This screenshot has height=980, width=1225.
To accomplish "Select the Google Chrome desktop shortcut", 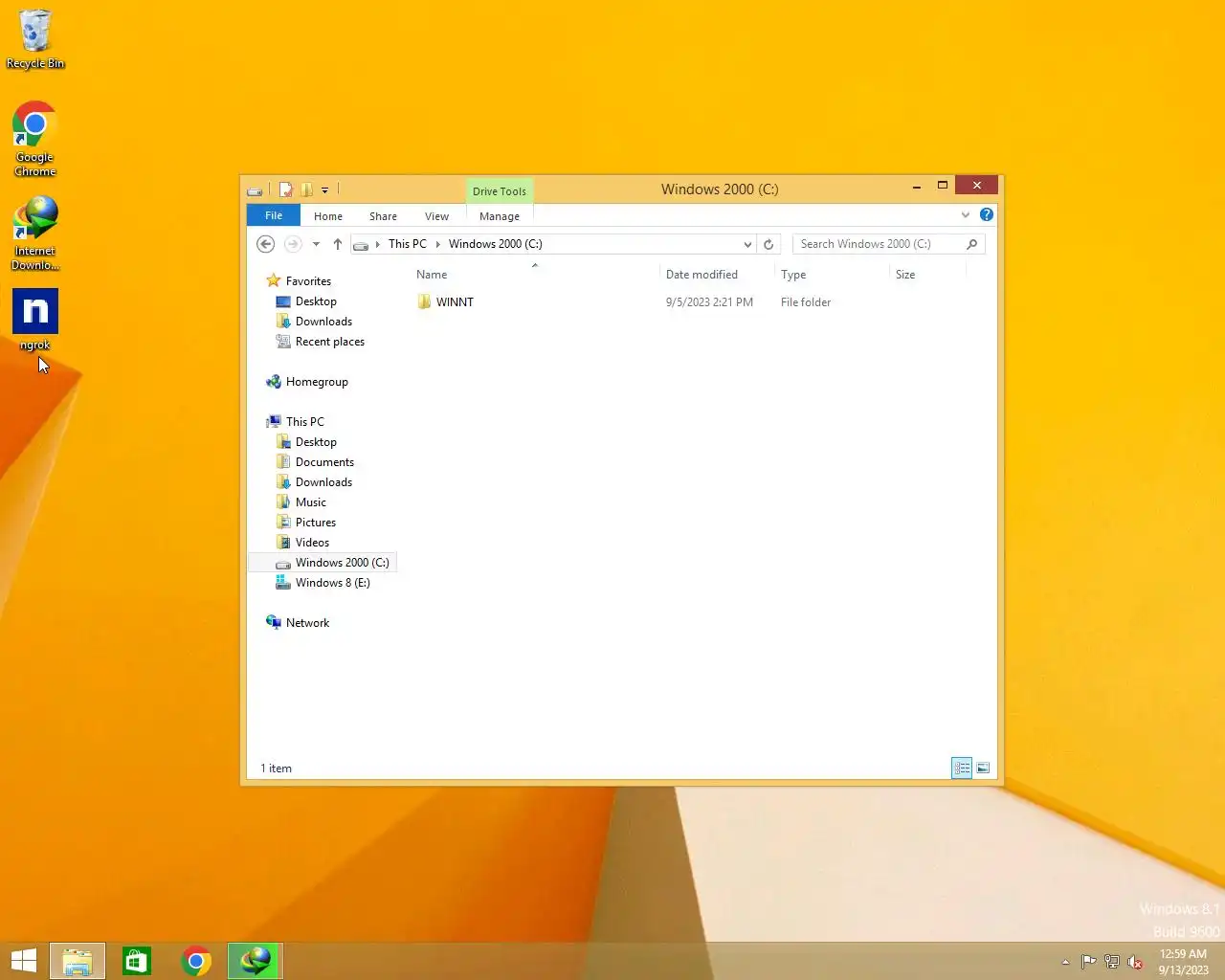I will point(35,140).
